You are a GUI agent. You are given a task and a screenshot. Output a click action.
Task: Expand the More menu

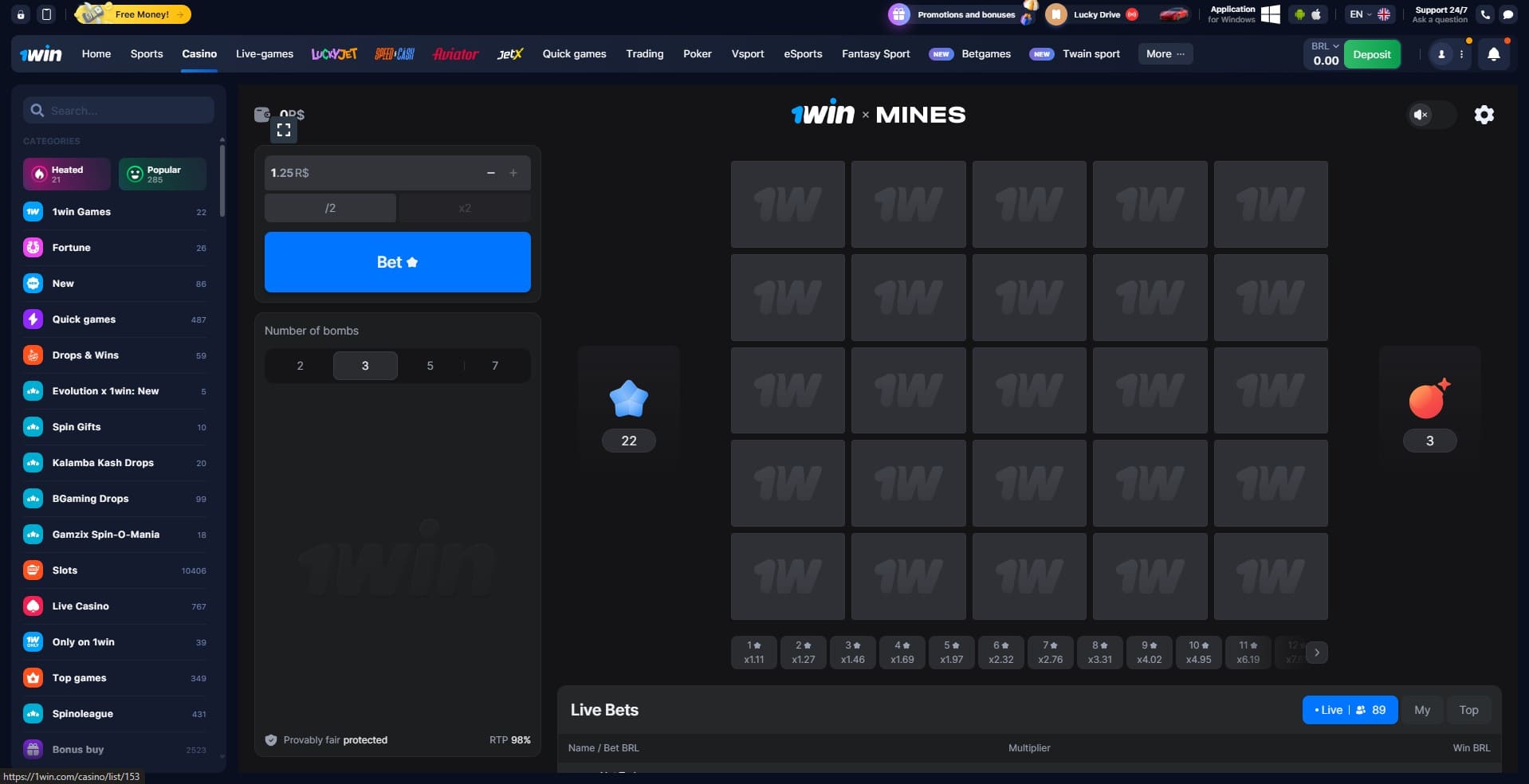tap(1165, 54)
